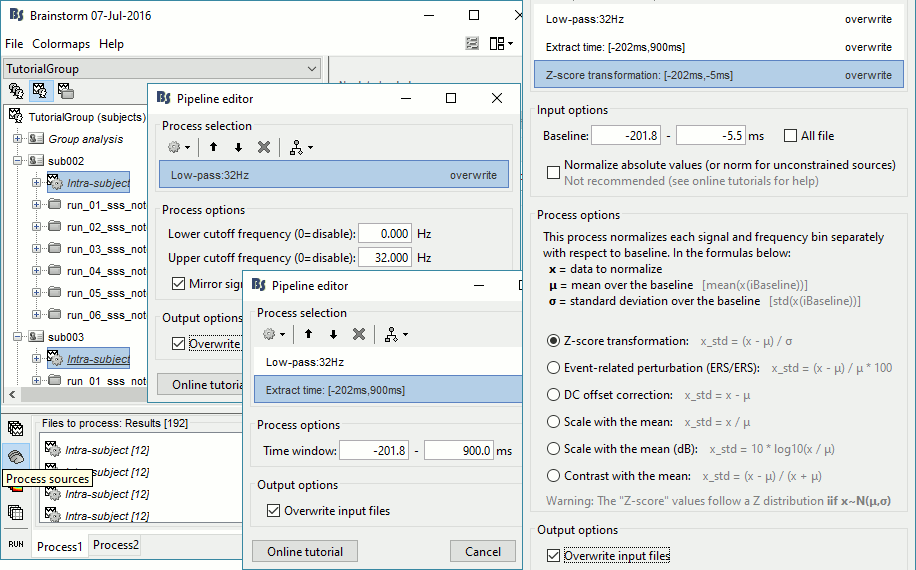The image size is (916, 570).
Task: Select Scale with the mean (dB) option
Action: coord(553,449)
